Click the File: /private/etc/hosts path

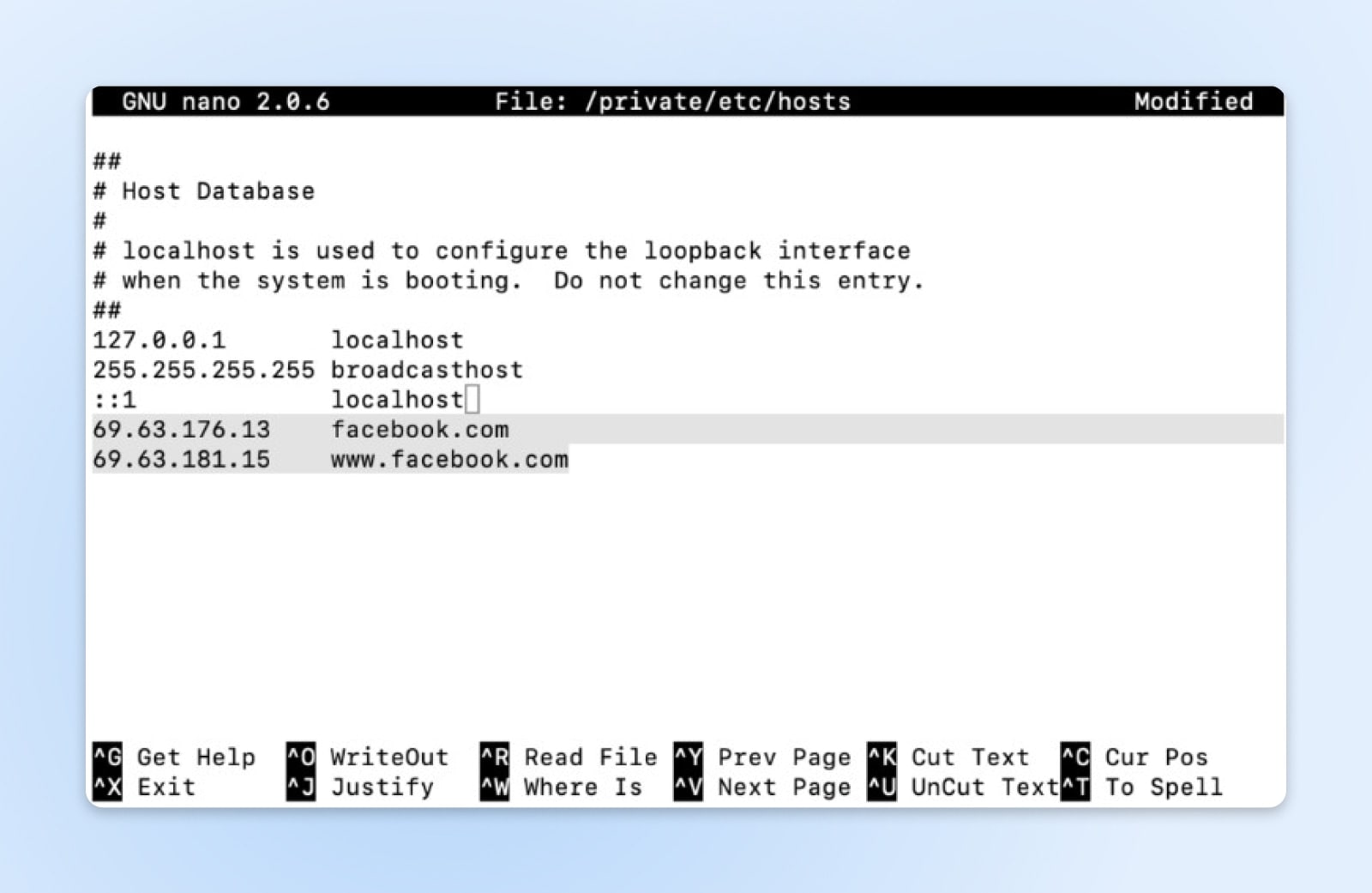coord(673,101)
